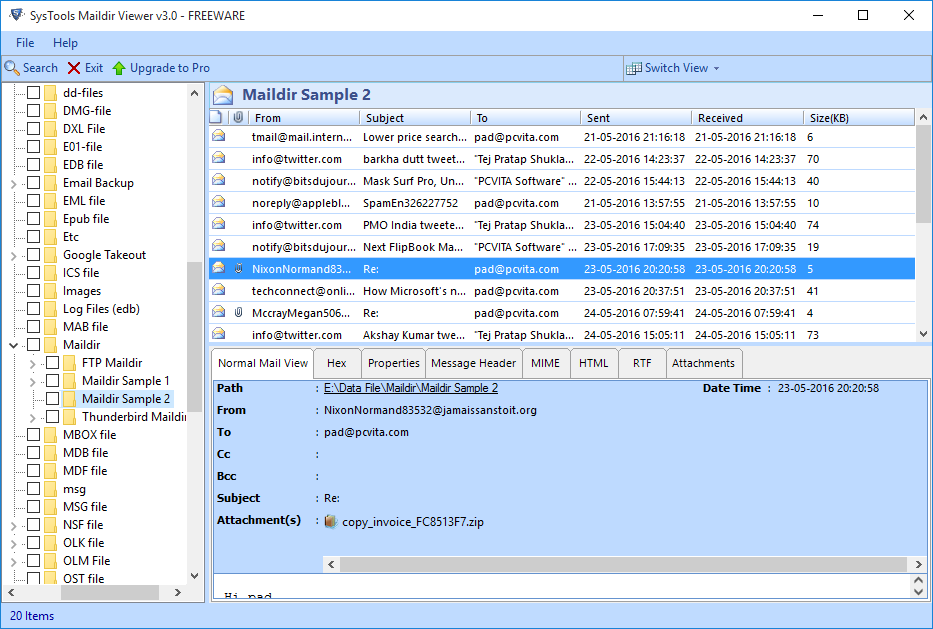The image size is (933, 629).
Task: Open the Attachments tab
Action: 703,363
